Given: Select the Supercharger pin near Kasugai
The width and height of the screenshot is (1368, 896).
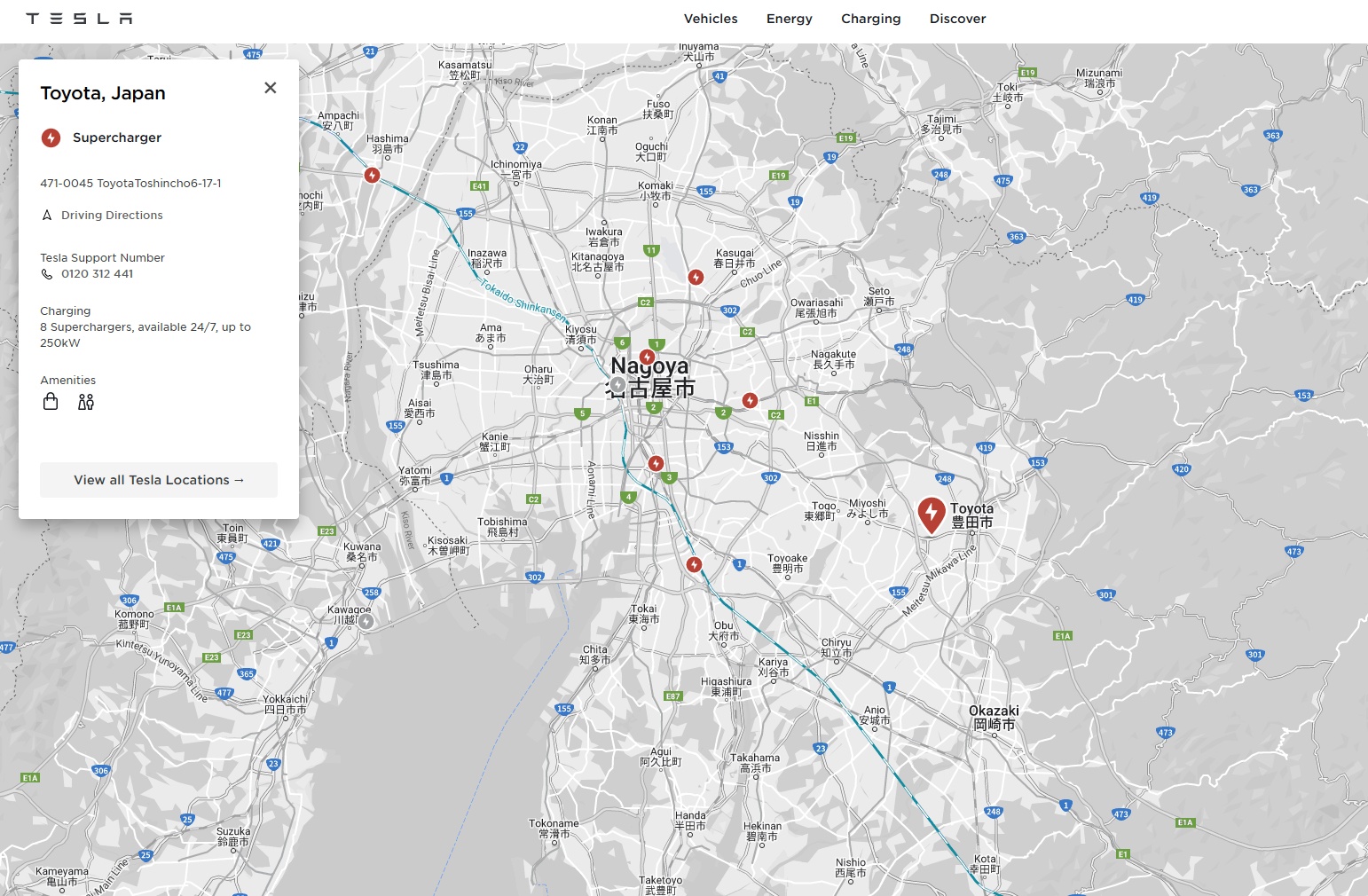Looking at the screenshot, I should [x=696, y=278].
